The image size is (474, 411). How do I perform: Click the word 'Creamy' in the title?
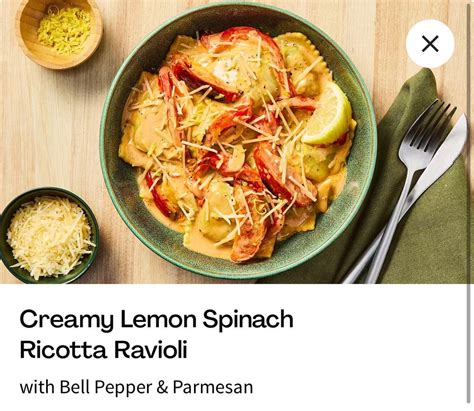click(x=66, y=319)
